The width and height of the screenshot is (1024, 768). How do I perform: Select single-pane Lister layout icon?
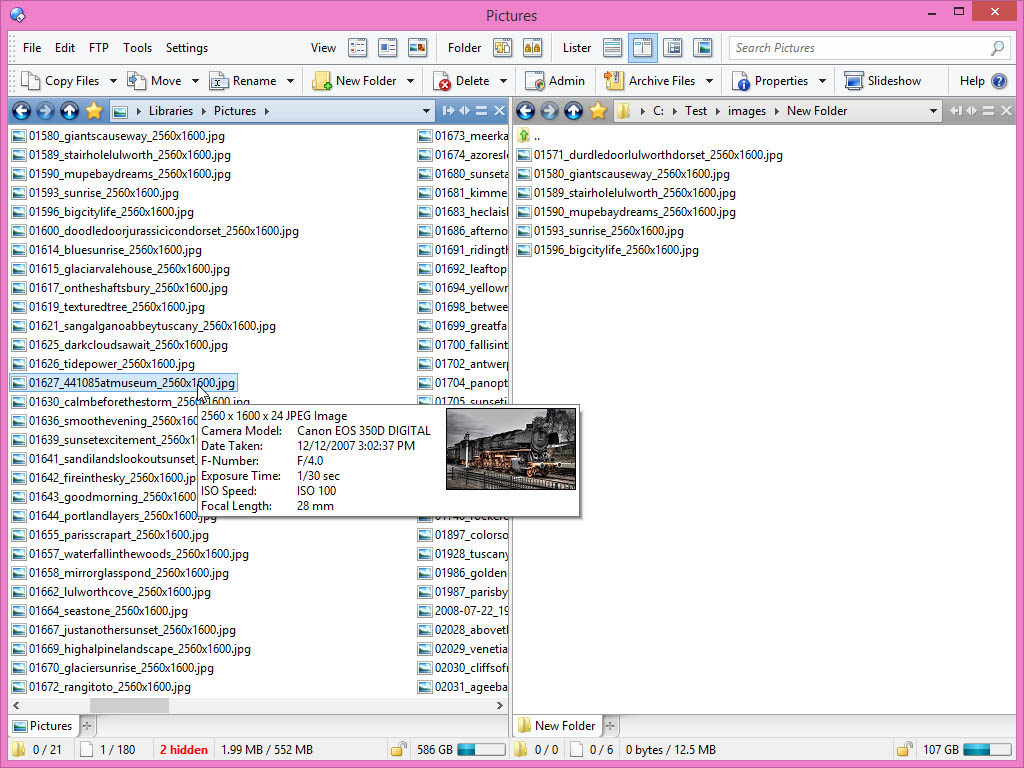point(613,48)
